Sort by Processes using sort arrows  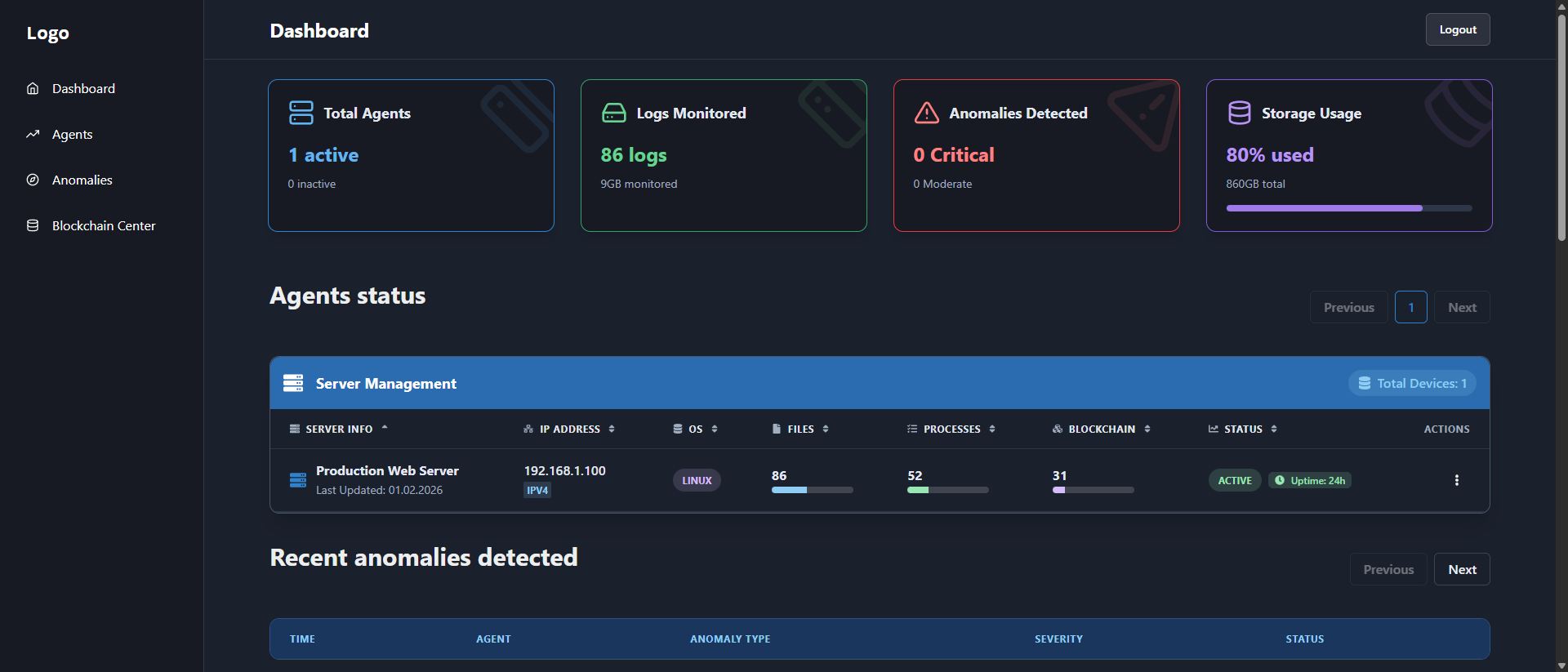tap(992, 429)
